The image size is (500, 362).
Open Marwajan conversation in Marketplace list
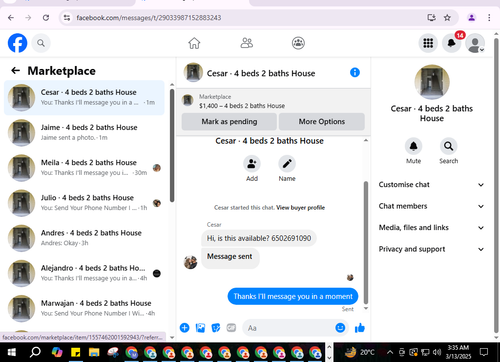(x=84, y=308)
